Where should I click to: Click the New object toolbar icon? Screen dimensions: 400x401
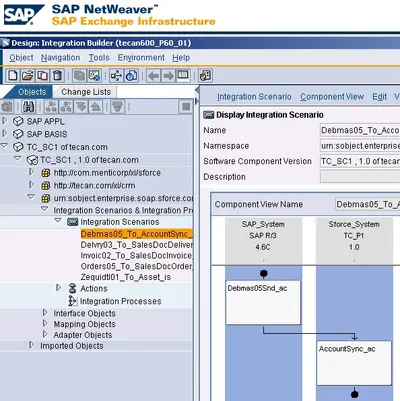coord(13,76)
